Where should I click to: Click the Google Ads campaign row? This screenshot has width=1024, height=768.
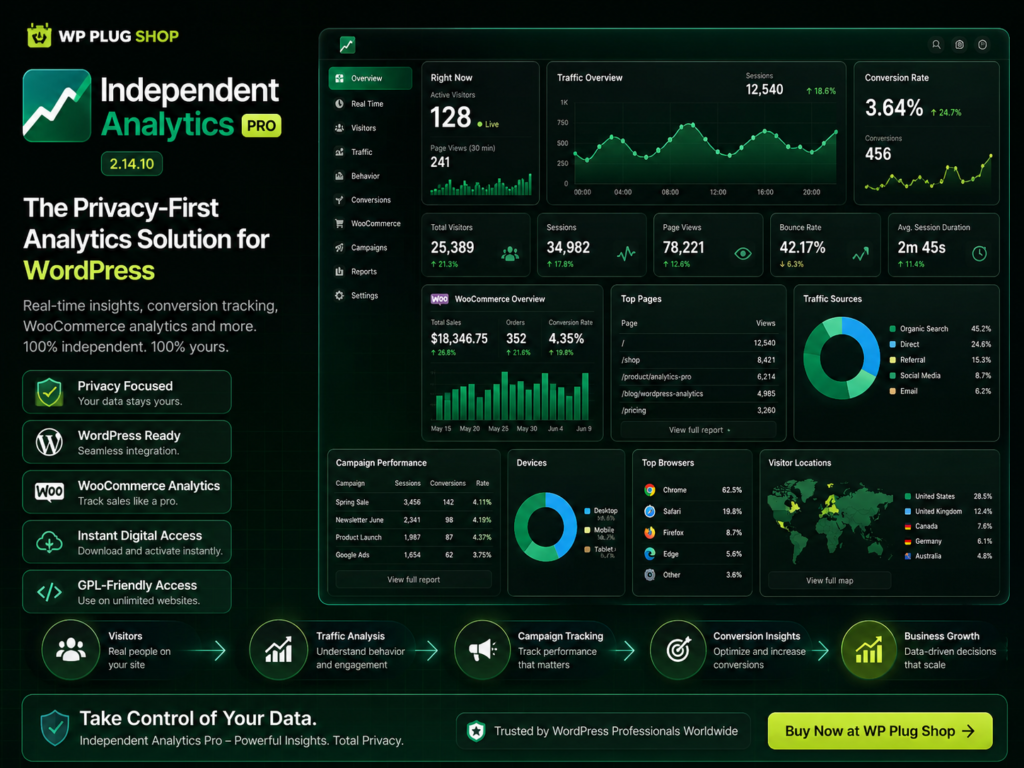point(413,555)
